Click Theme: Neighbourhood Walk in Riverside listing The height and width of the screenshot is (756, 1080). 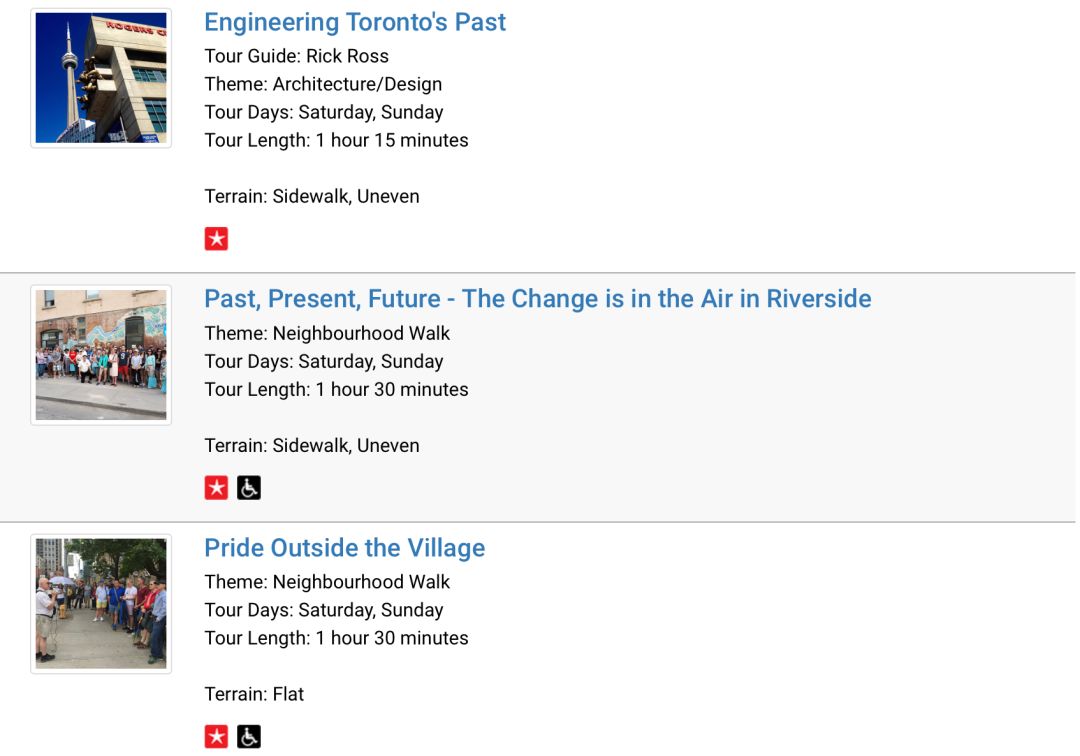point(326,333)
